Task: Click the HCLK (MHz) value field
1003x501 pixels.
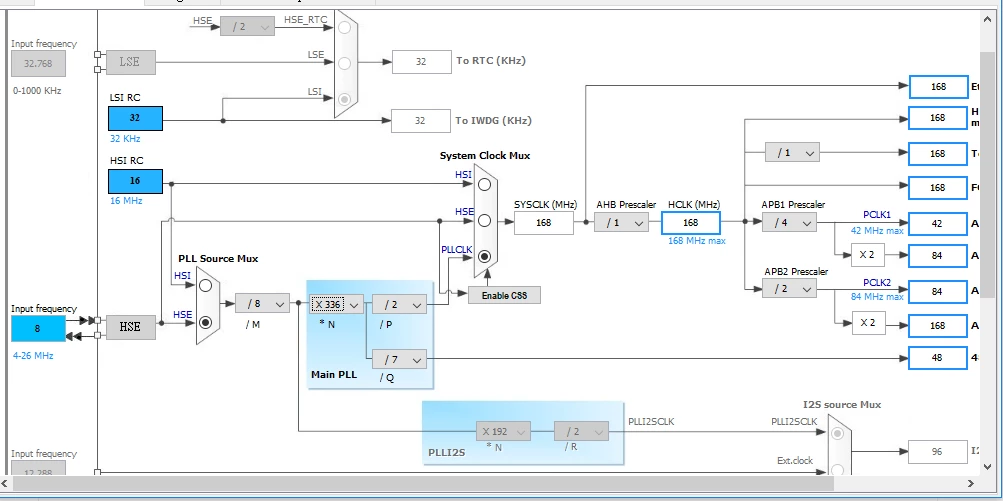Action: pyautogui.click(x=691, y=223)
